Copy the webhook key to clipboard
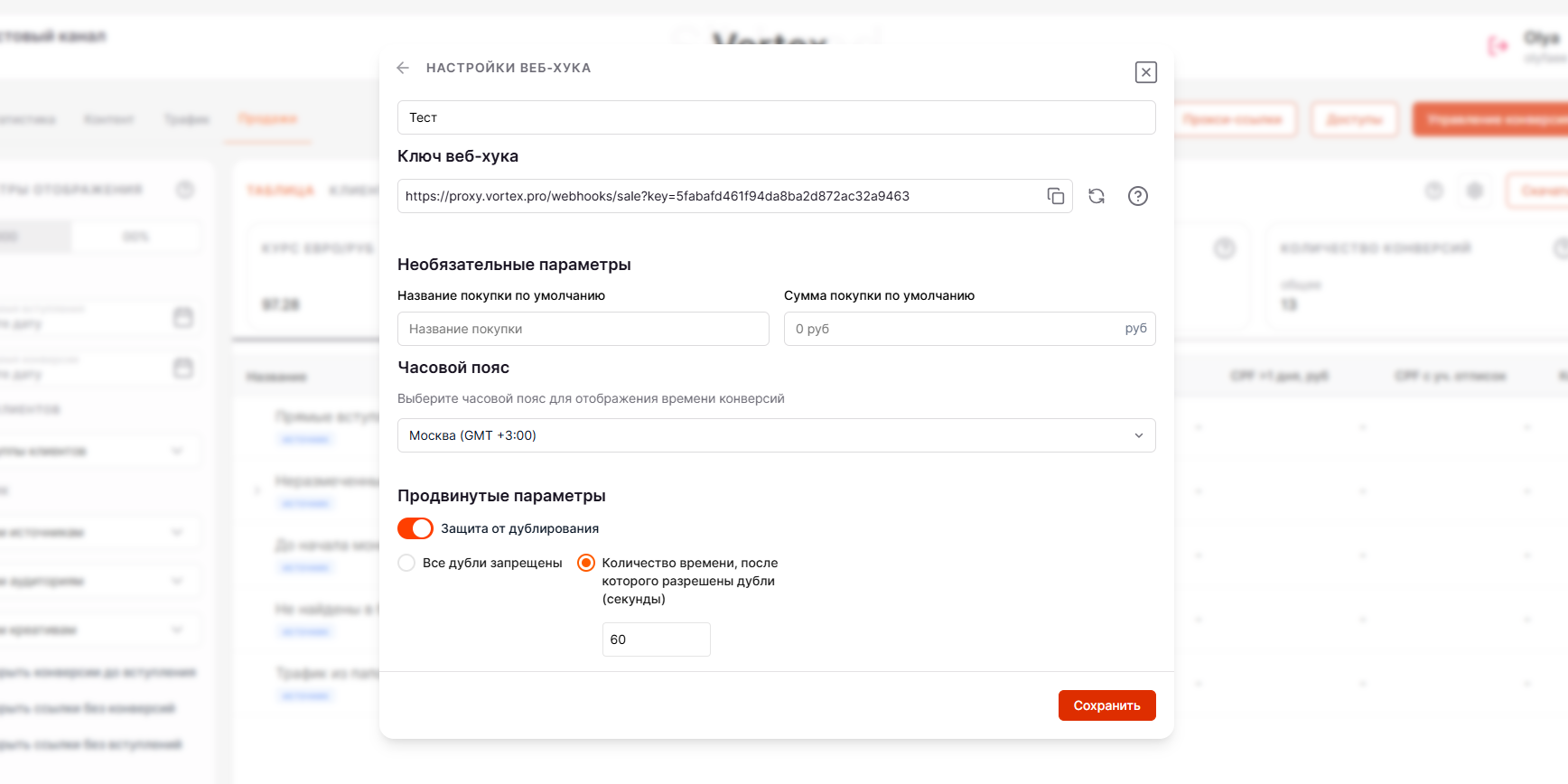This screenshot has height=784, width=1568. [1055, 196]
